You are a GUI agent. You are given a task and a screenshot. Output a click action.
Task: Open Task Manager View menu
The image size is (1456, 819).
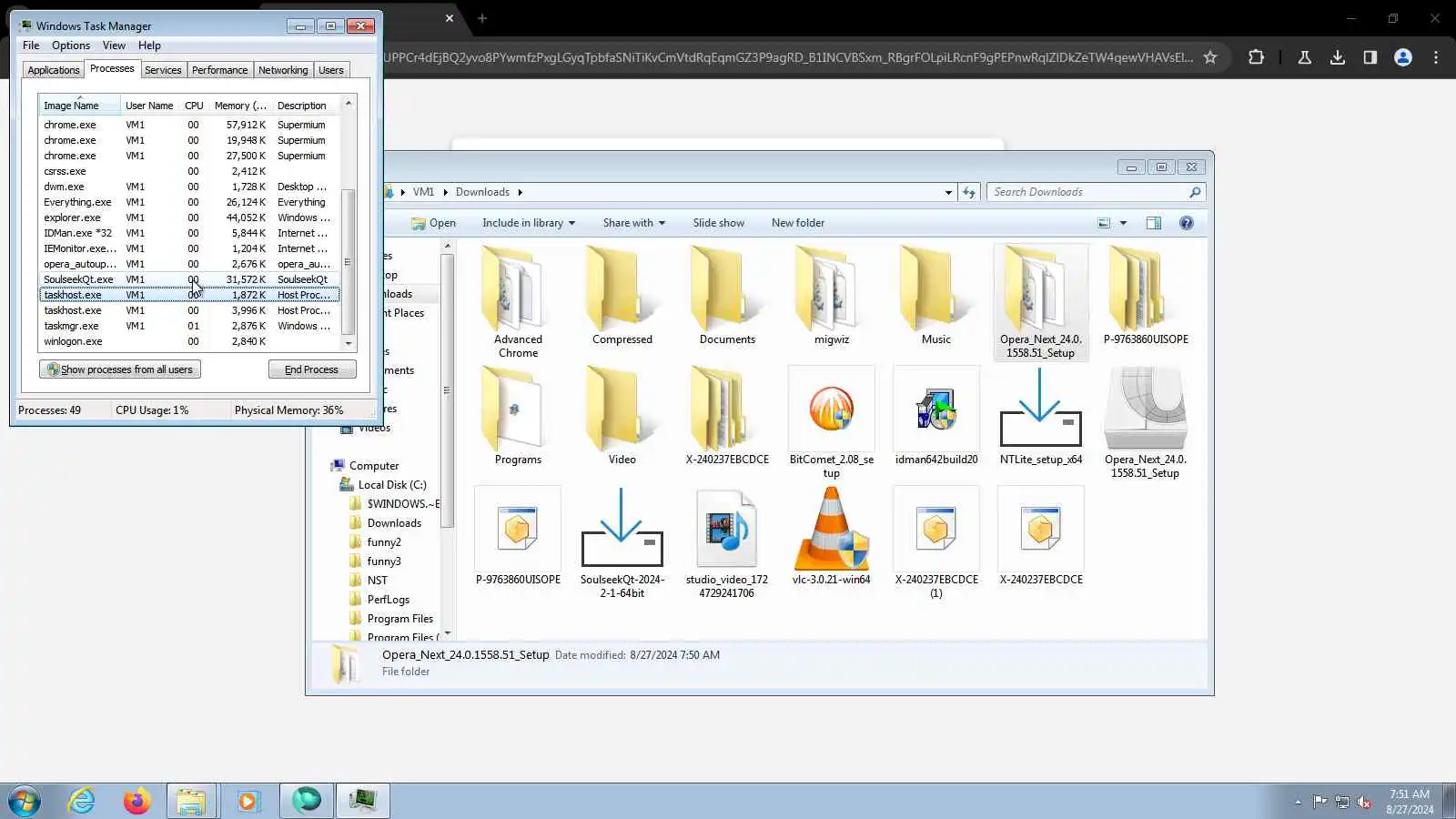pyautogui.click(x=114, y=45)
